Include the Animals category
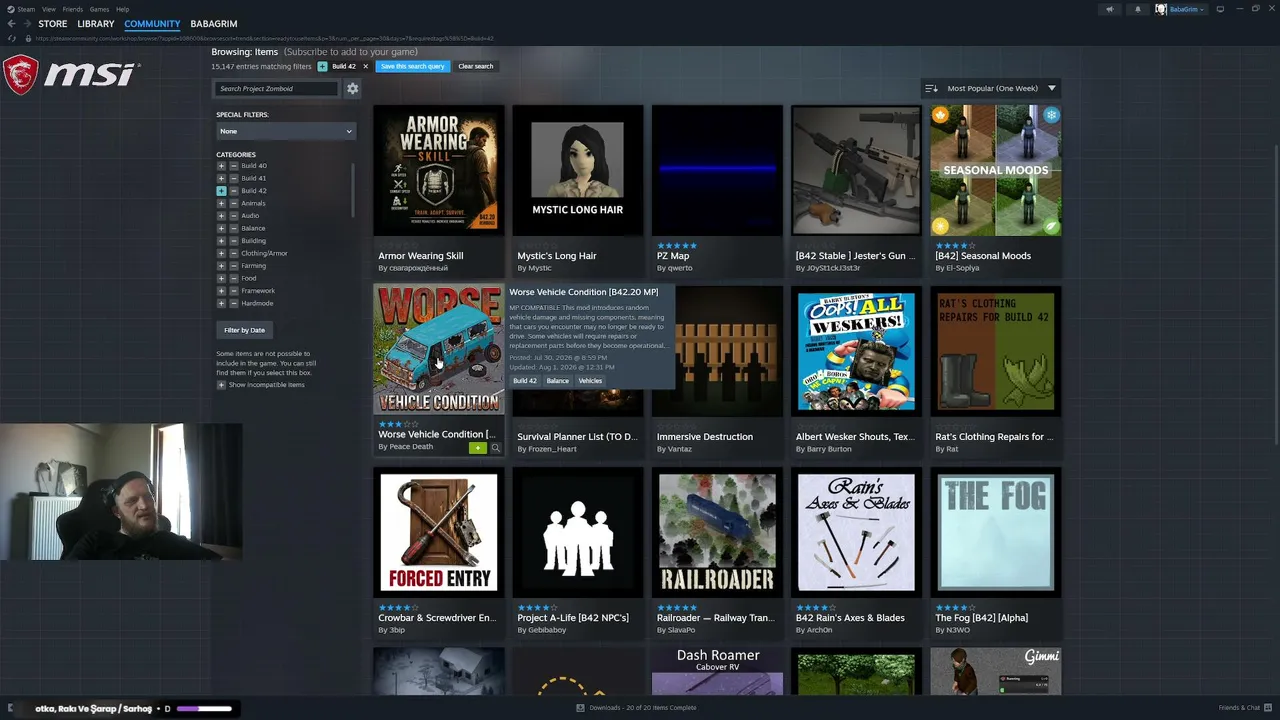Screen dimensions: 1280x720 click(x=221, y=203)
